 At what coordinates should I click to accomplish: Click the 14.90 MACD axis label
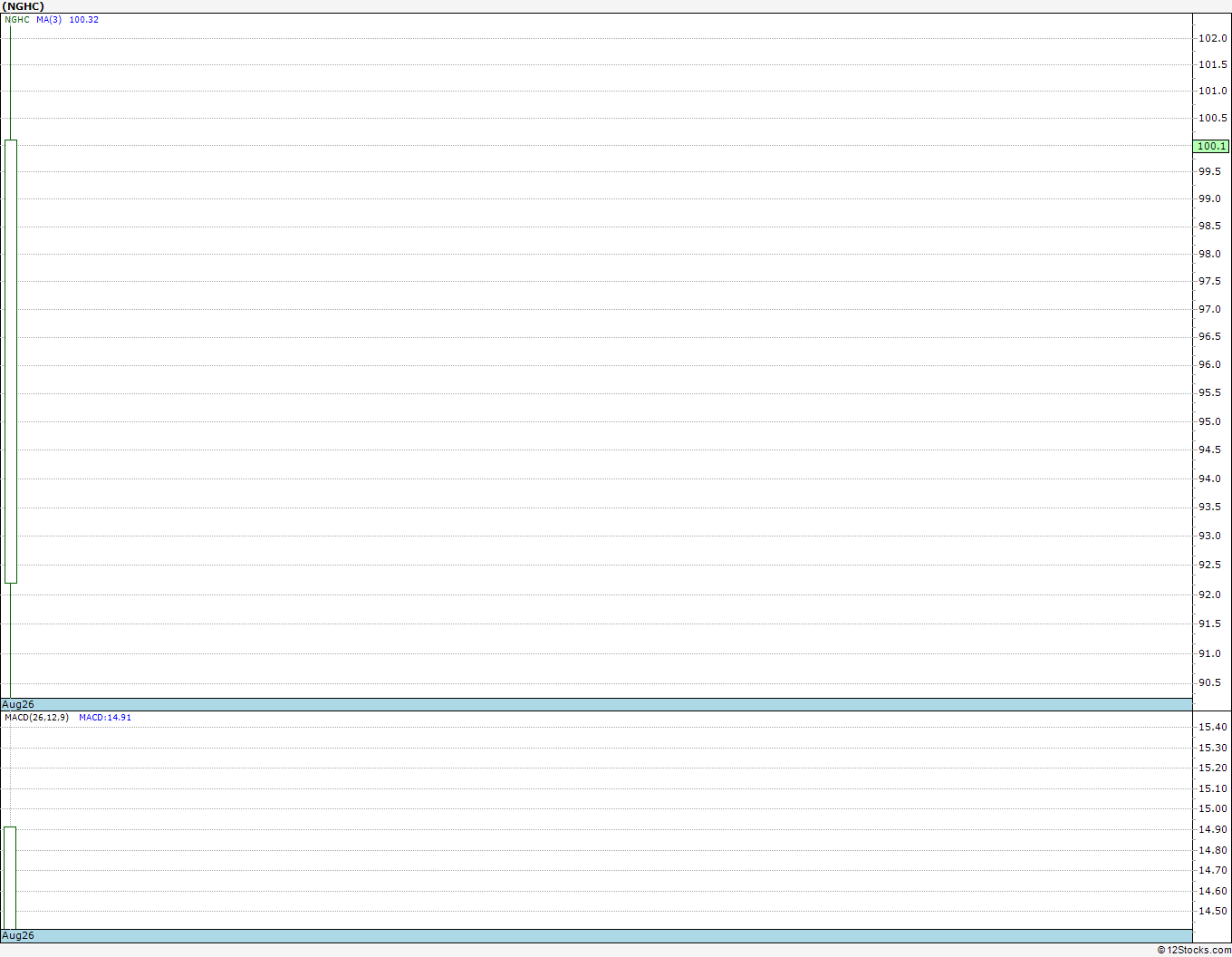pos(1213,829)
